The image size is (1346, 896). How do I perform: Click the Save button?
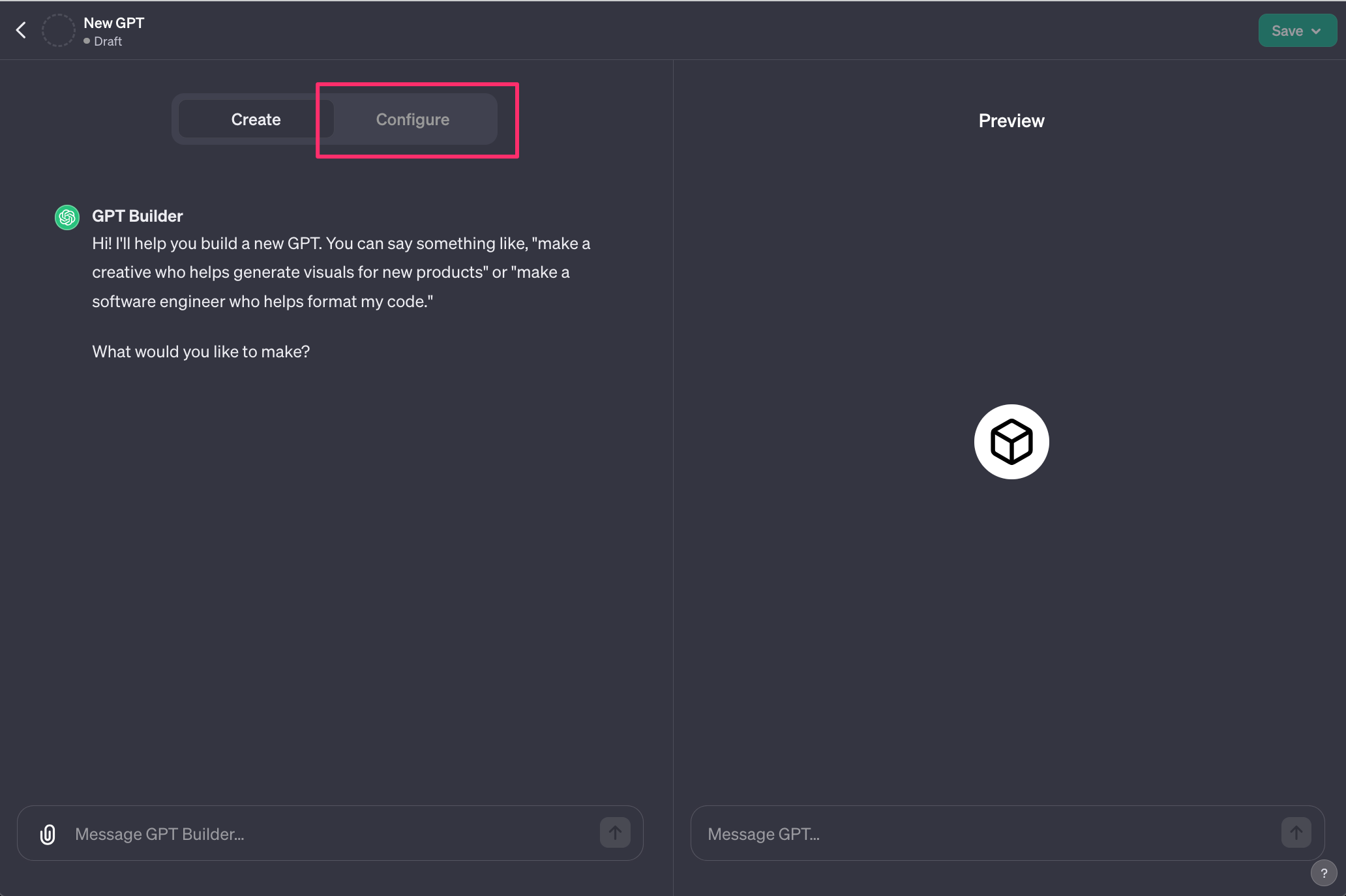click(x=1287, y=31)
